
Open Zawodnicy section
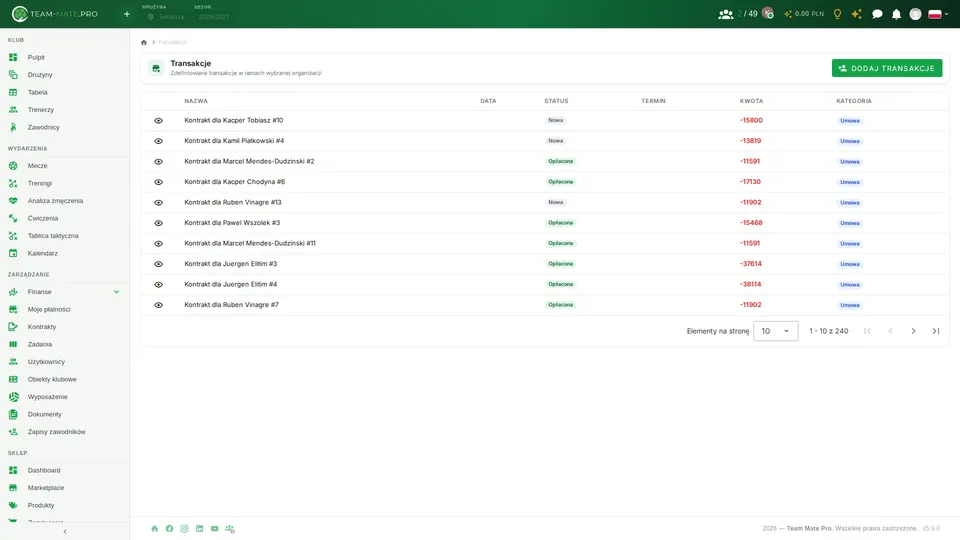[43, 127]
